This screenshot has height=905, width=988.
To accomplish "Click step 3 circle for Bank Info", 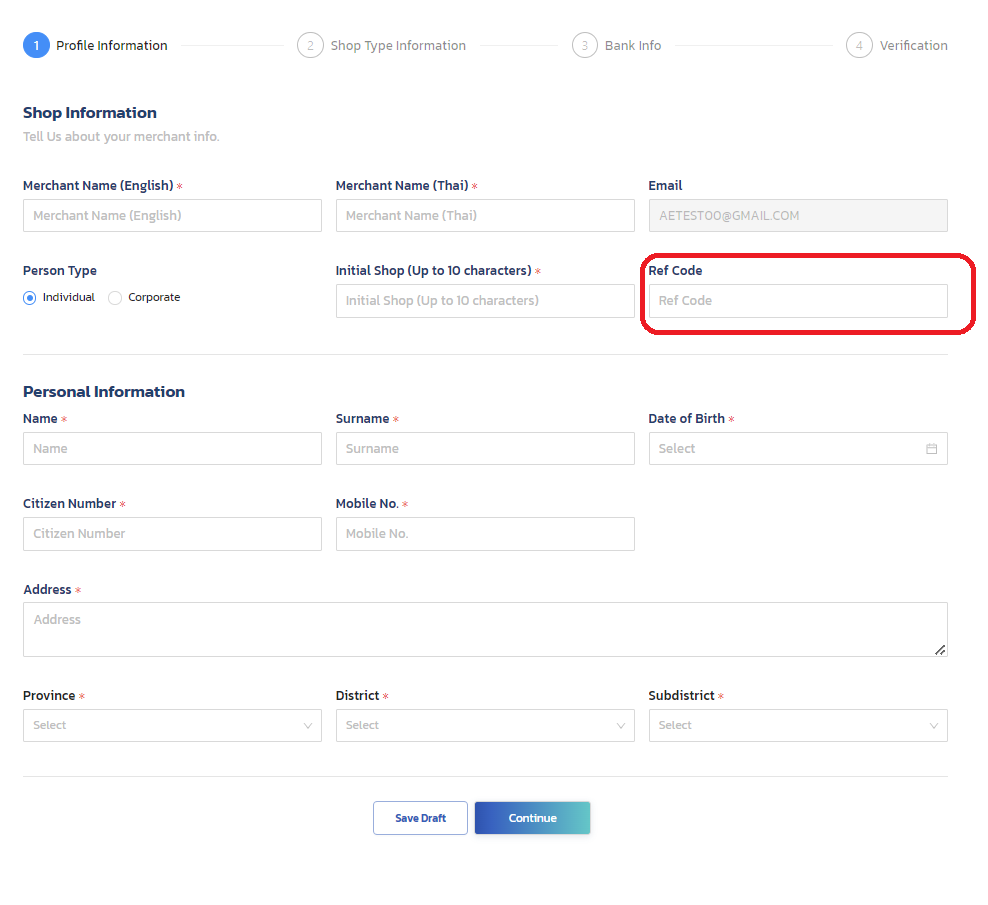I will (585, 45).
